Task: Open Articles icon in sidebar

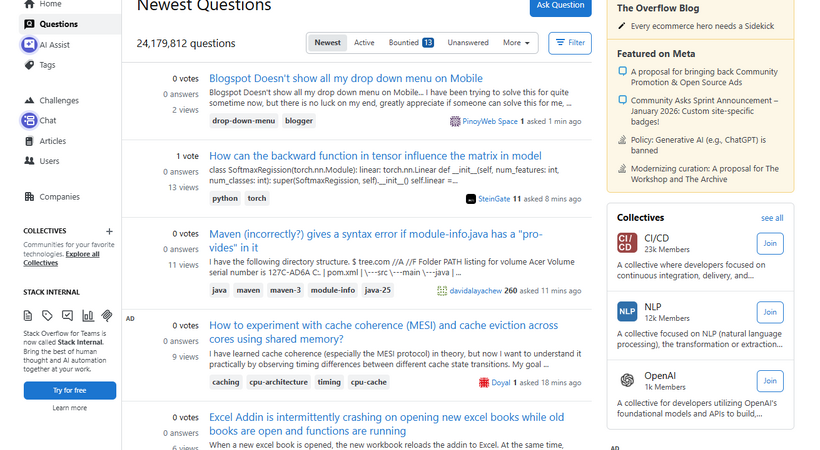Action: coord(29,141)
